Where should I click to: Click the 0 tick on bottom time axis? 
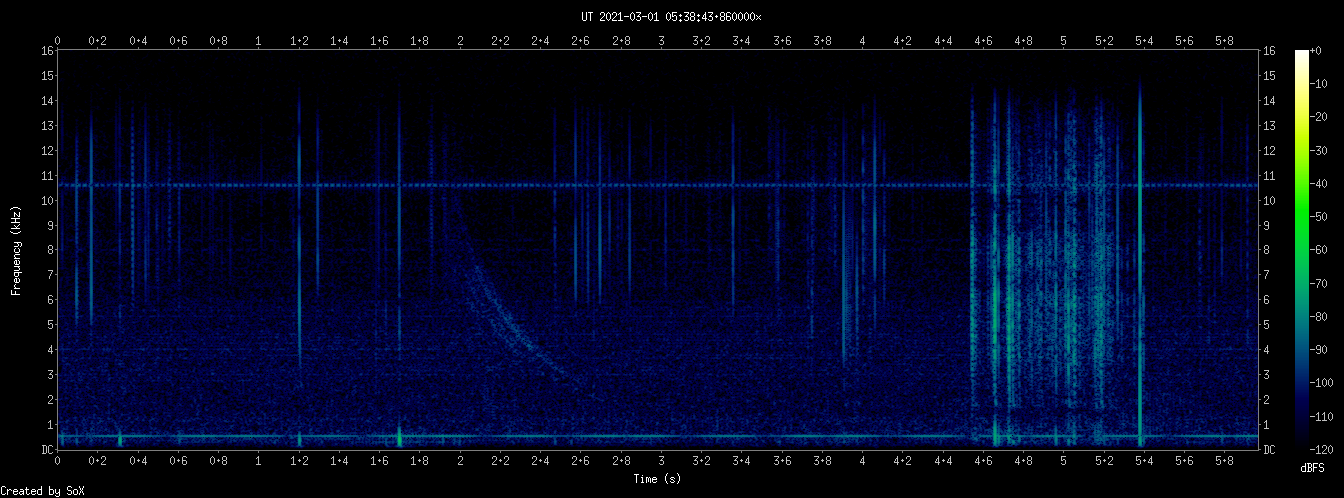(x=58, y=460)
